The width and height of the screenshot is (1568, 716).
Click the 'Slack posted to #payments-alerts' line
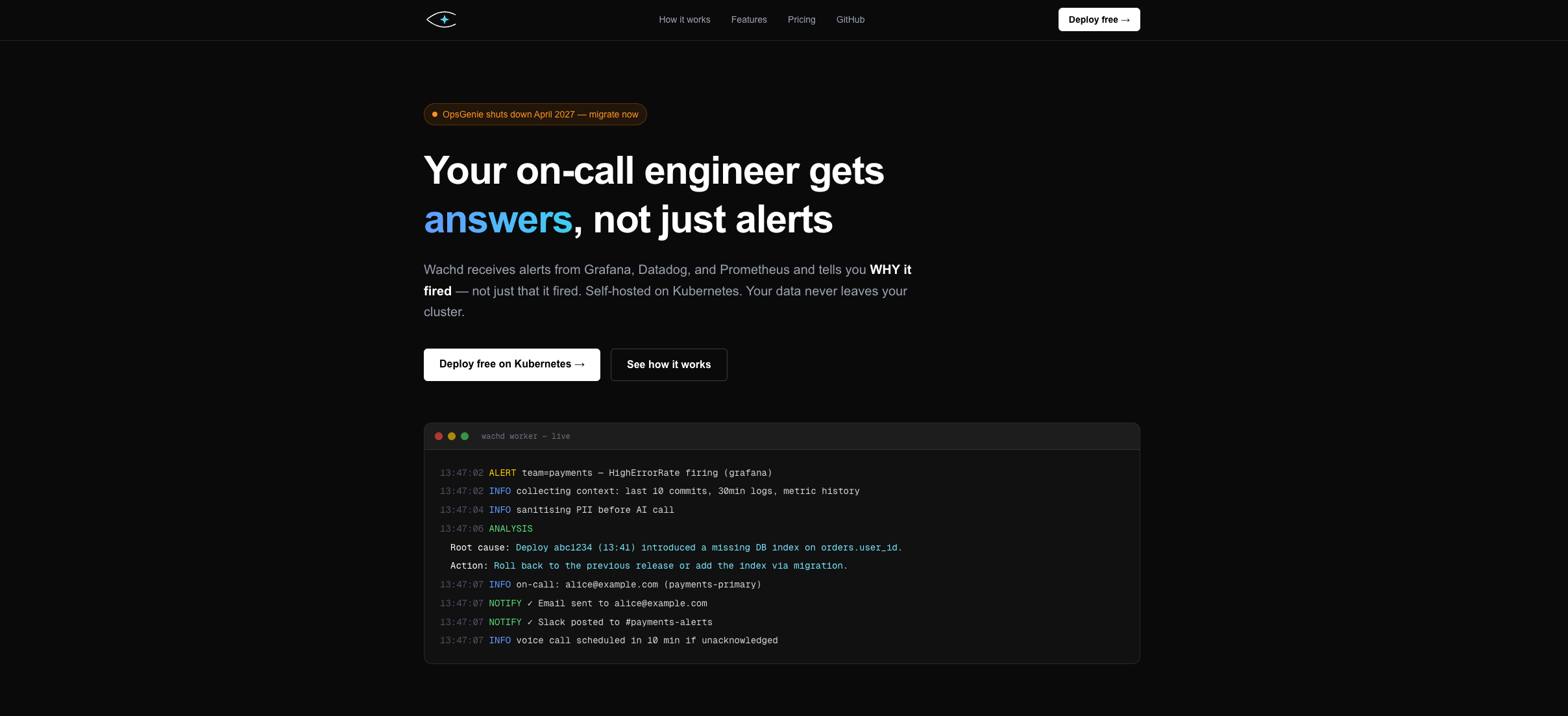[576, 623]
